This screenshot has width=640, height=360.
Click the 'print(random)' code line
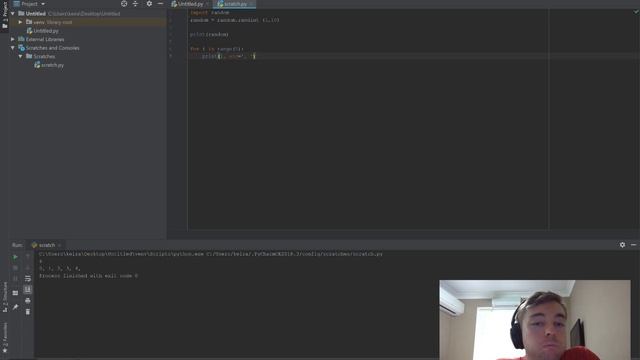tap(209, 34)
